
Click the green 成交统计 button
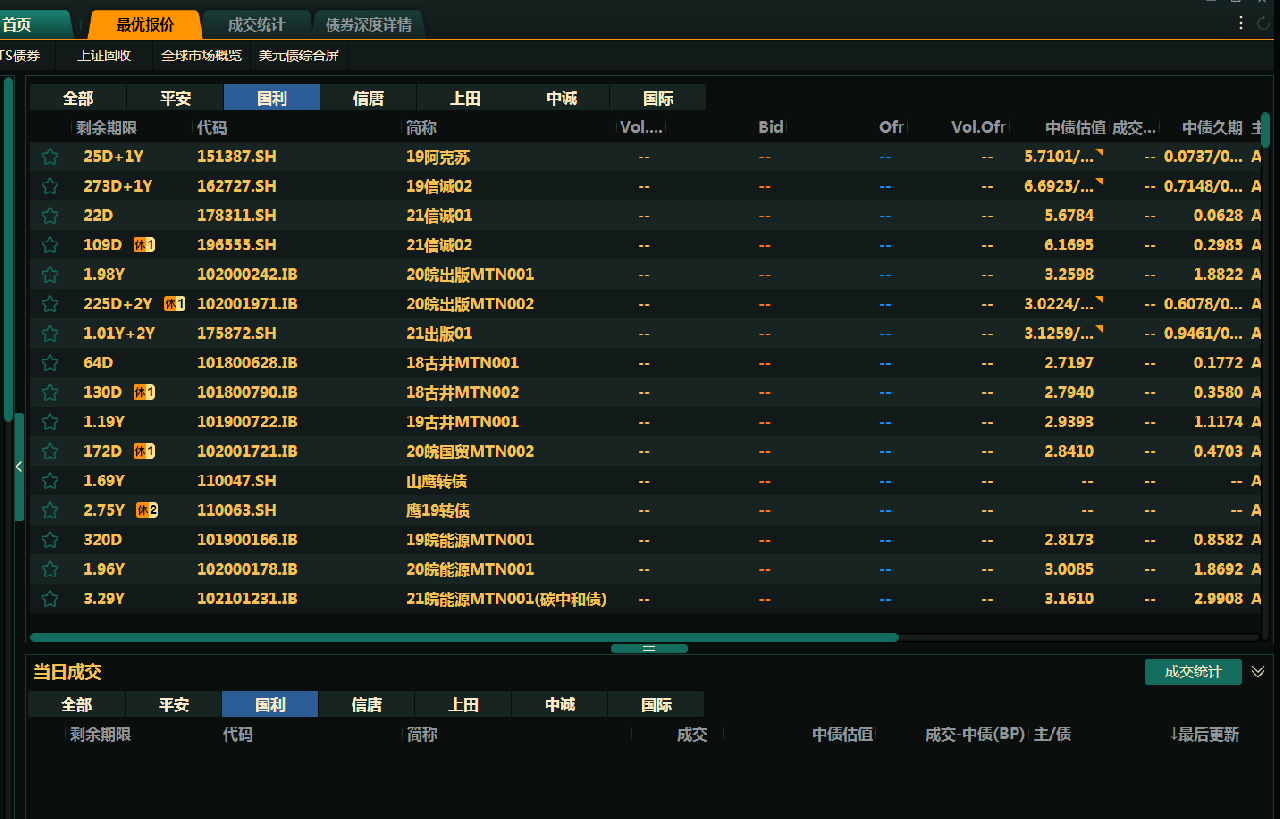tap(1193, 672)
